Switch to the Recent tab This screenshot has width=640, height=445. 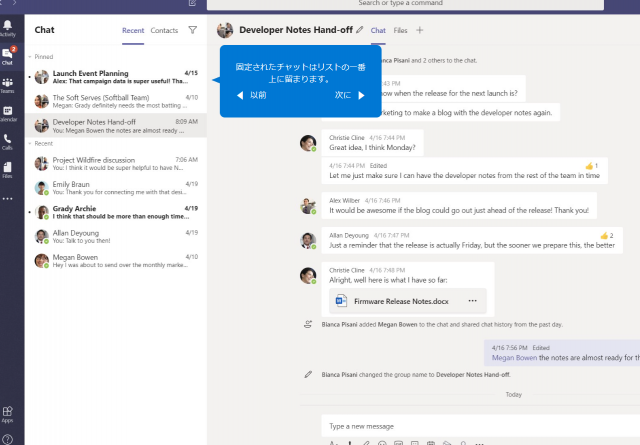pos(133,31)
